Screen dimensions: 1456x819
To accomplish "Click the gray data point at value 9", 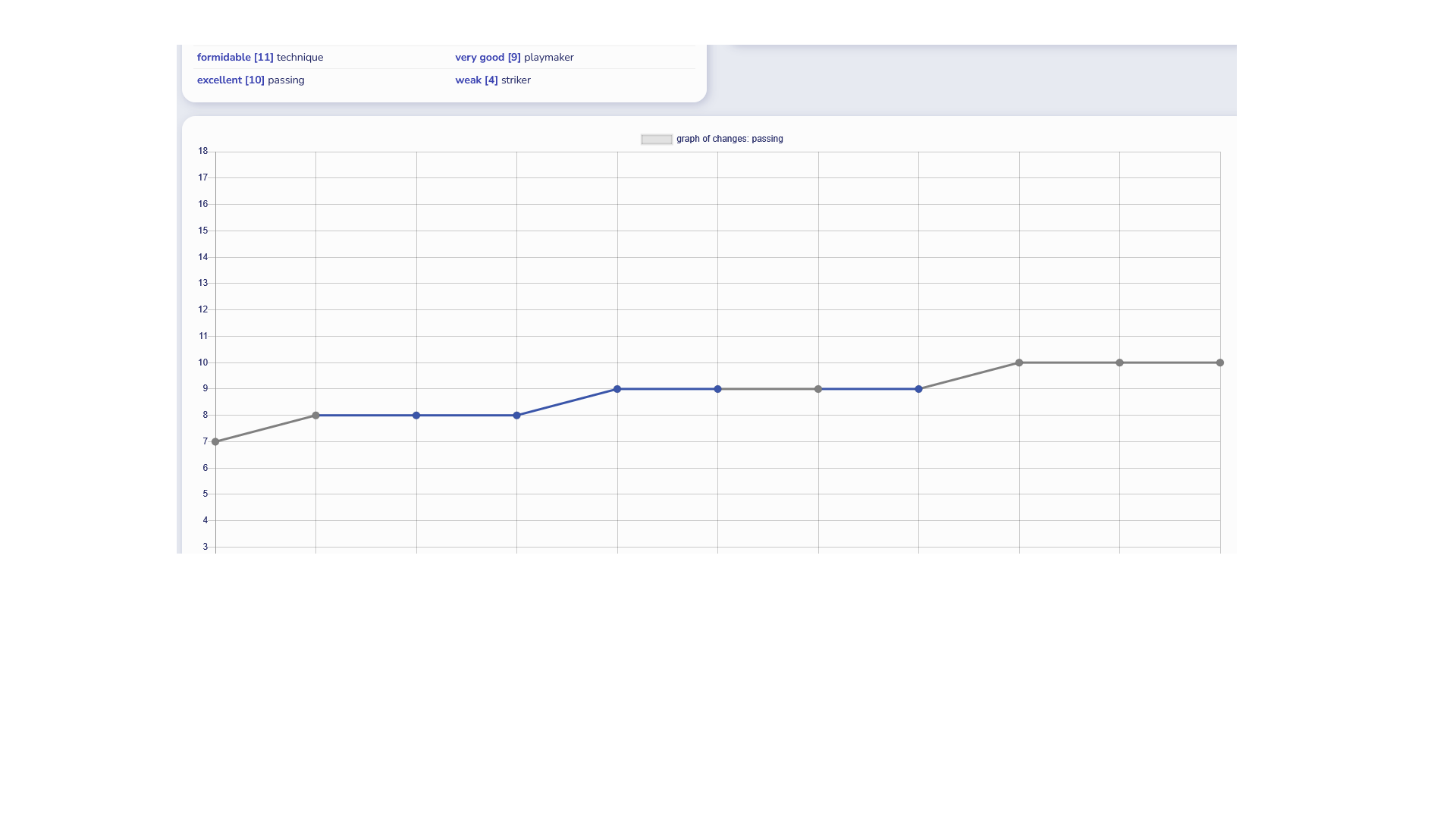I will pos(818,389).
